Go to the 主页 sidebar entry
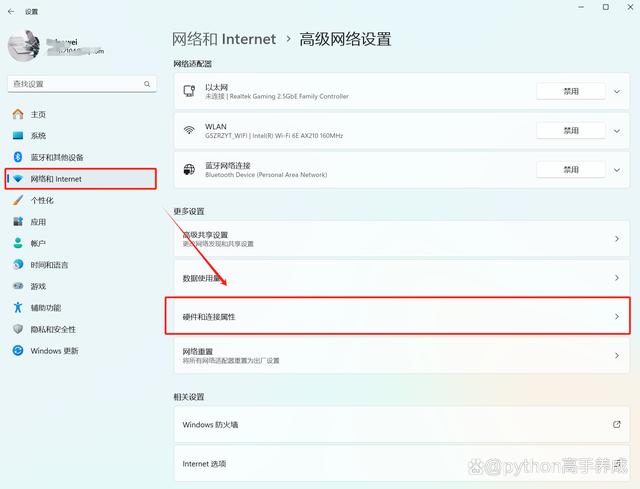640x489 pixels. [x=81, y=114]
